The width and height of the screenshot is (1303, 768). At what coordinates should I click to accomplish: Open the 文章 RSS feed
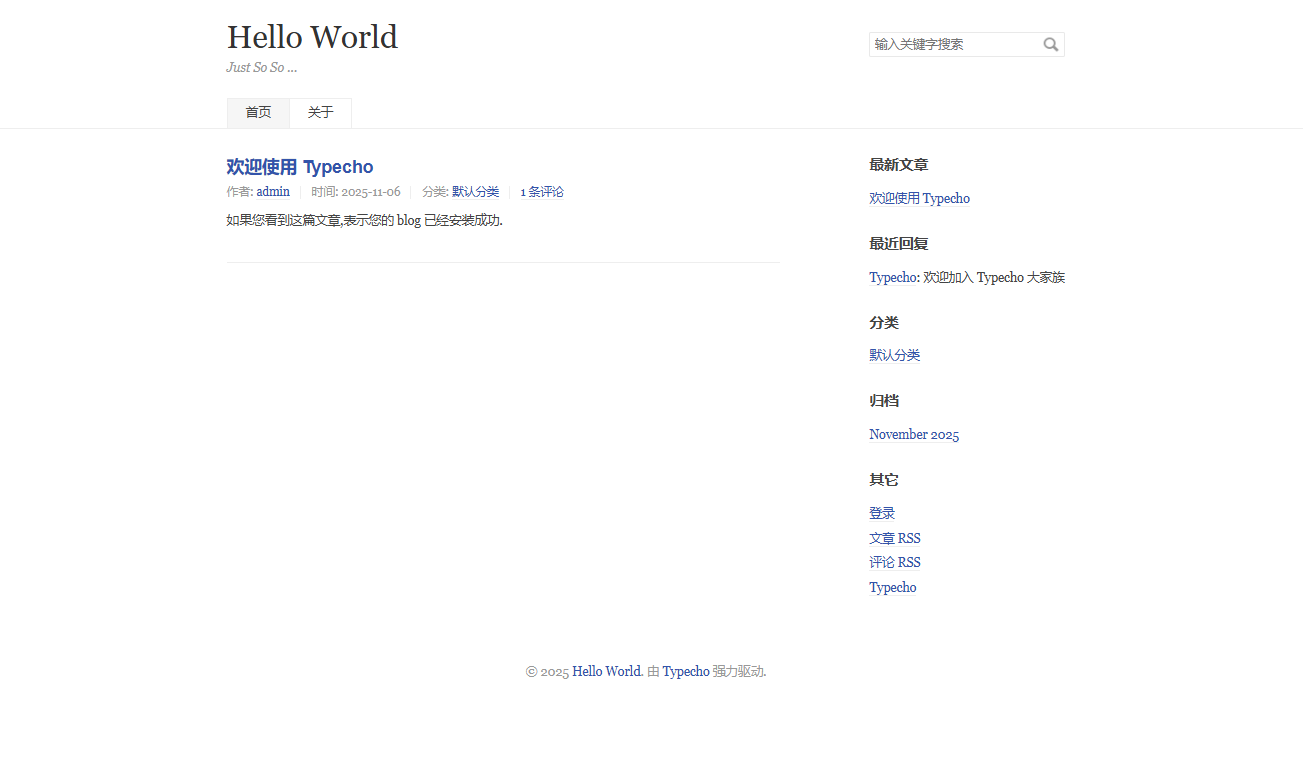[x=895, y=538]
